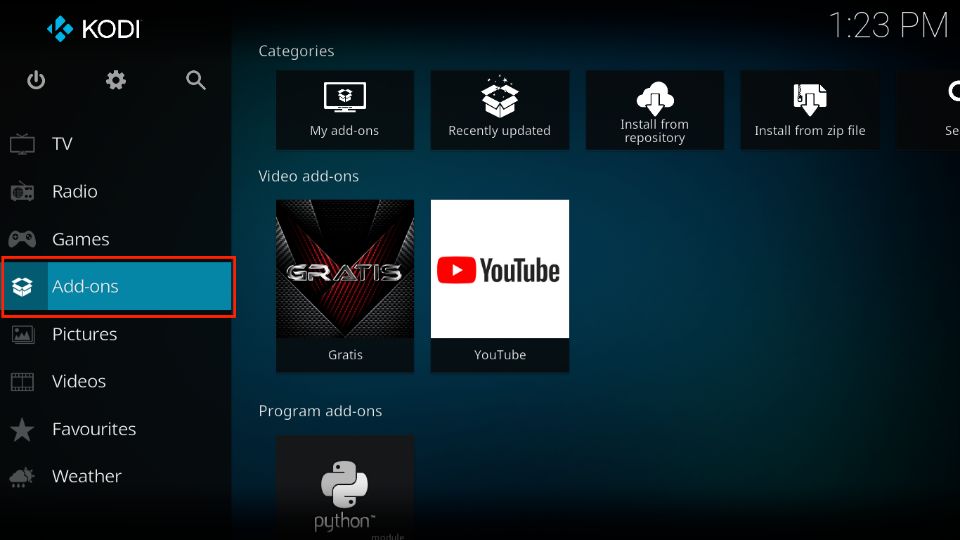Click the TV icon in the sidebar

[x=23, y=144]
